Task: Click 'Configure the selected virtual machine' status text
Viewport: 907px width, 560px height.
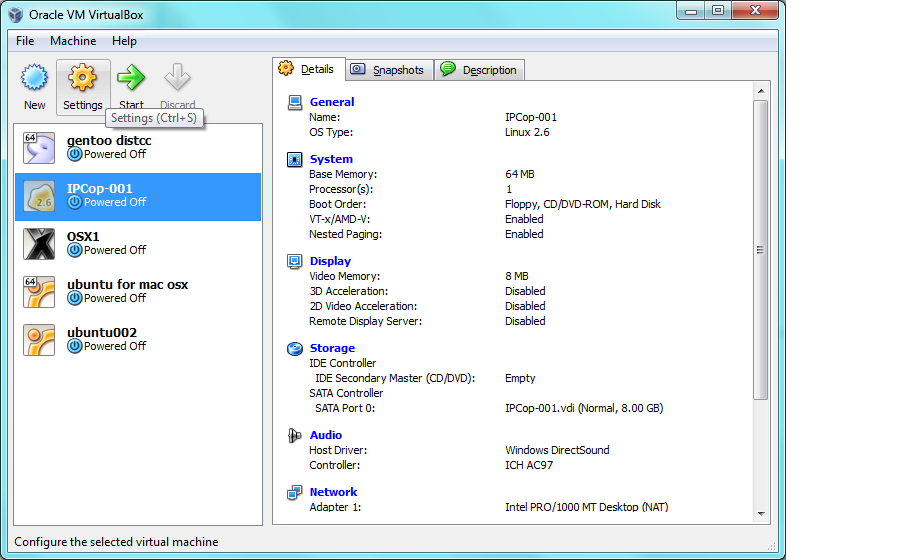Action: tap(116, 542)
